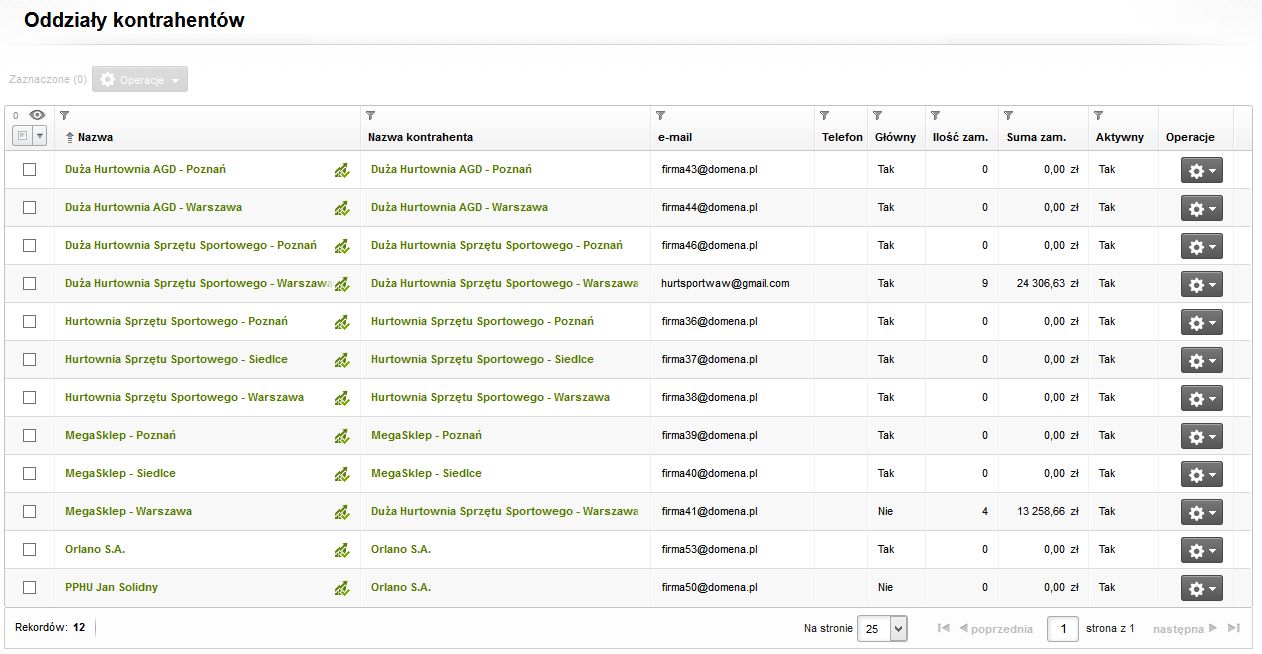Click the Operacje bulk actions button
The image size is (1262, 654).
pos(140,80)
